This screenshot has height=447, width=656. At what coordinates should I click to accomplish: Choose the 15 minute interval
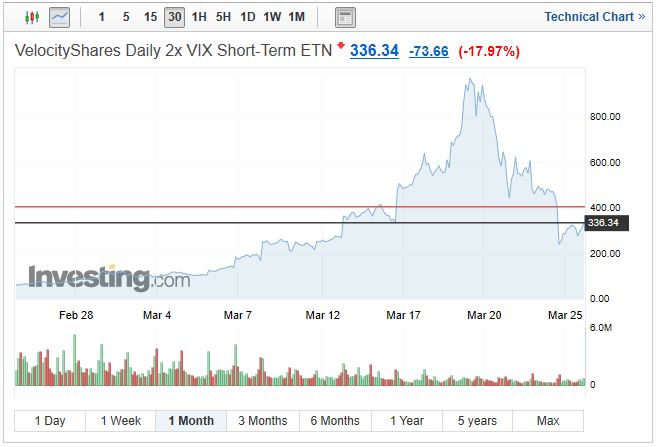tap(150, 17)
